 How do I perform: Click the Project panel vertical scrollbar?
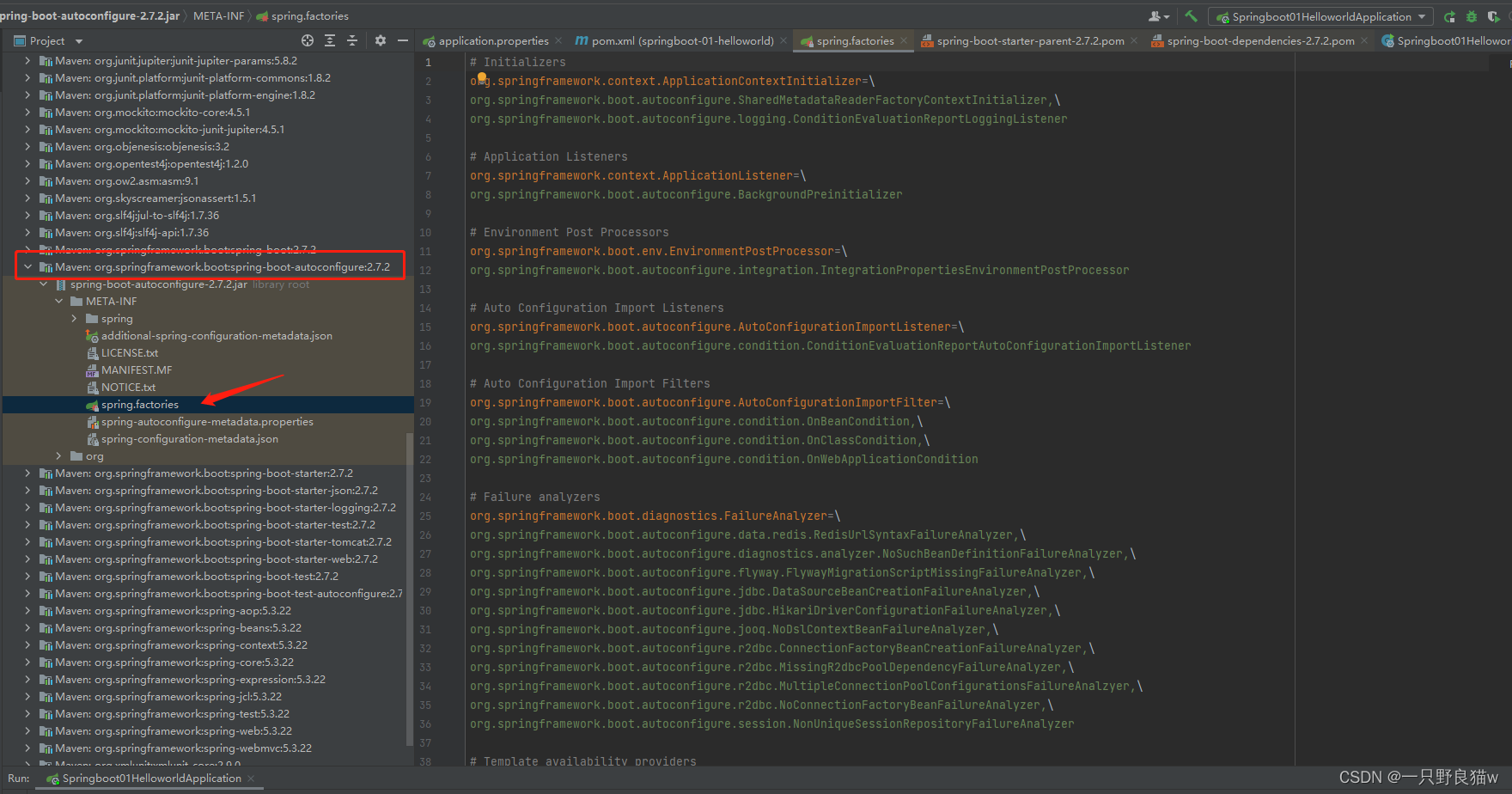coord(409,589)
